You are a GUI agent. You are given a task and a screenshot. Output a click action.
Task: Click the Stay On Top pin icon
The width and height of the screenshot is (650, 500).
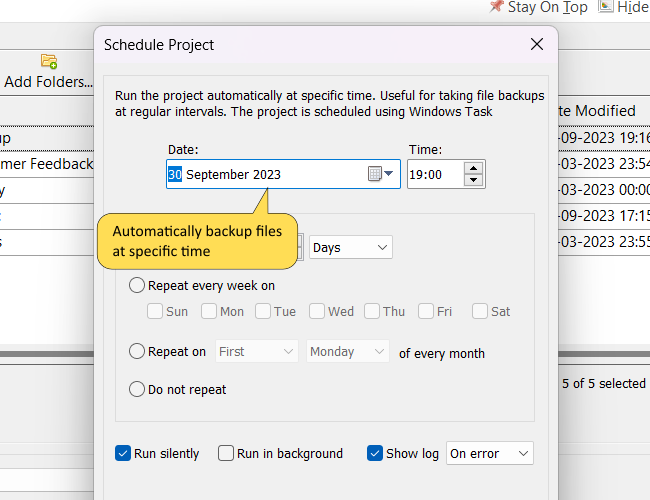click(x=496, y=7)
